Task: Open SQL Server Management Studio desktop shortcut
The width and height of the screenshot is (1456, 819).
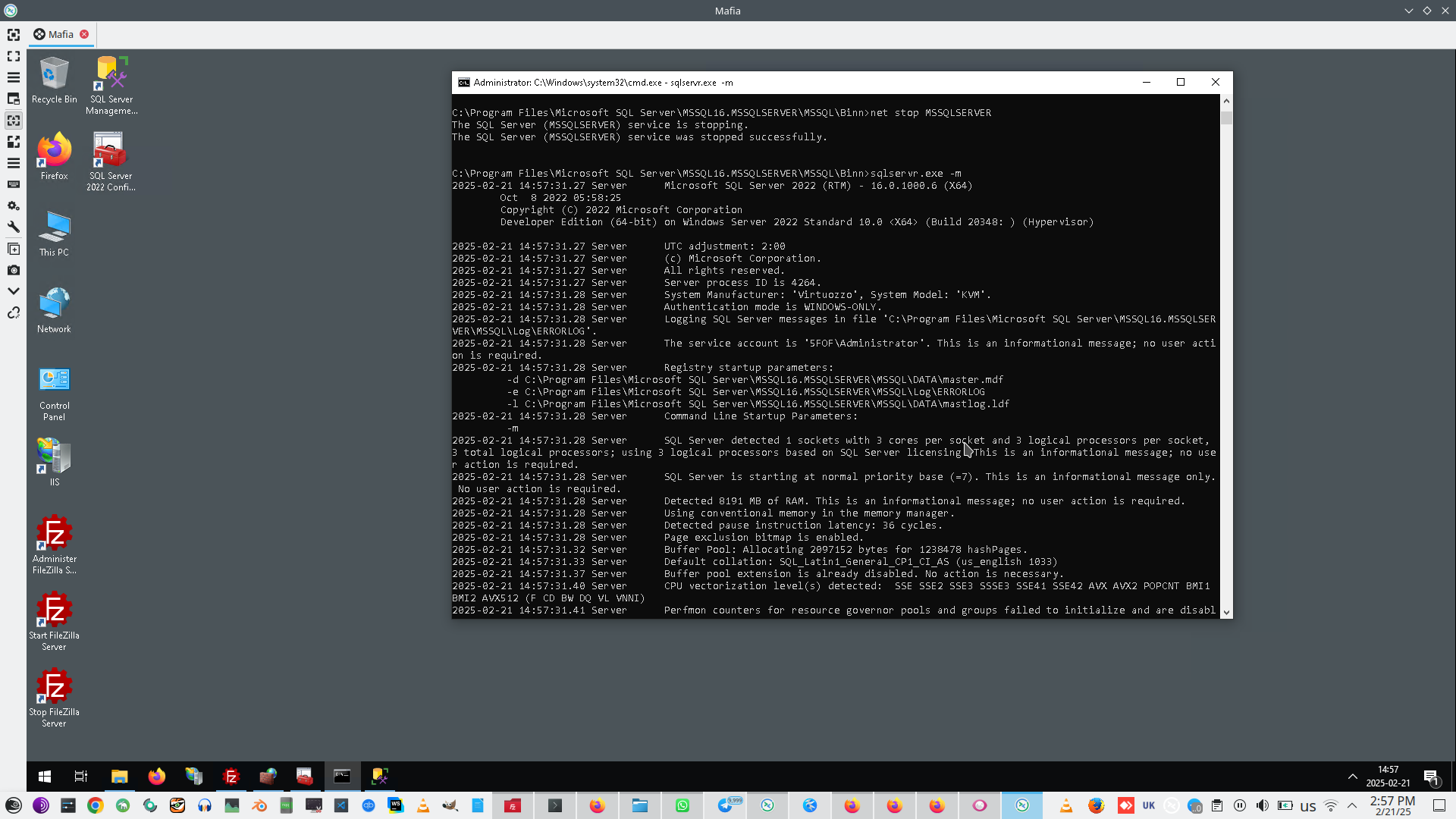Action: point(111,85)
